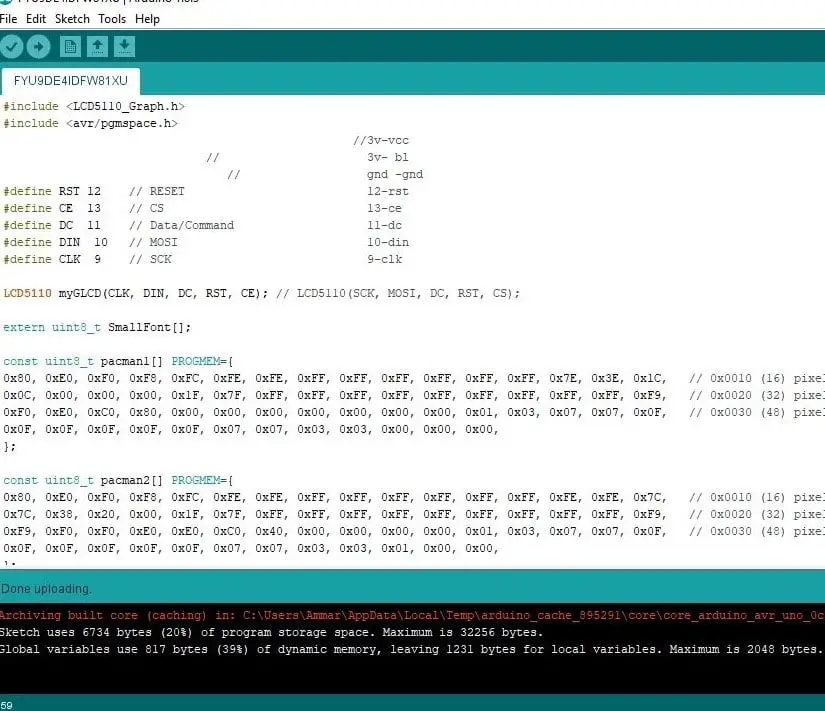The width and height of the screenshot is (825, 711).
Task: Click the 'gnd -gnd' wiring note
Action: [x=395, y=174]
